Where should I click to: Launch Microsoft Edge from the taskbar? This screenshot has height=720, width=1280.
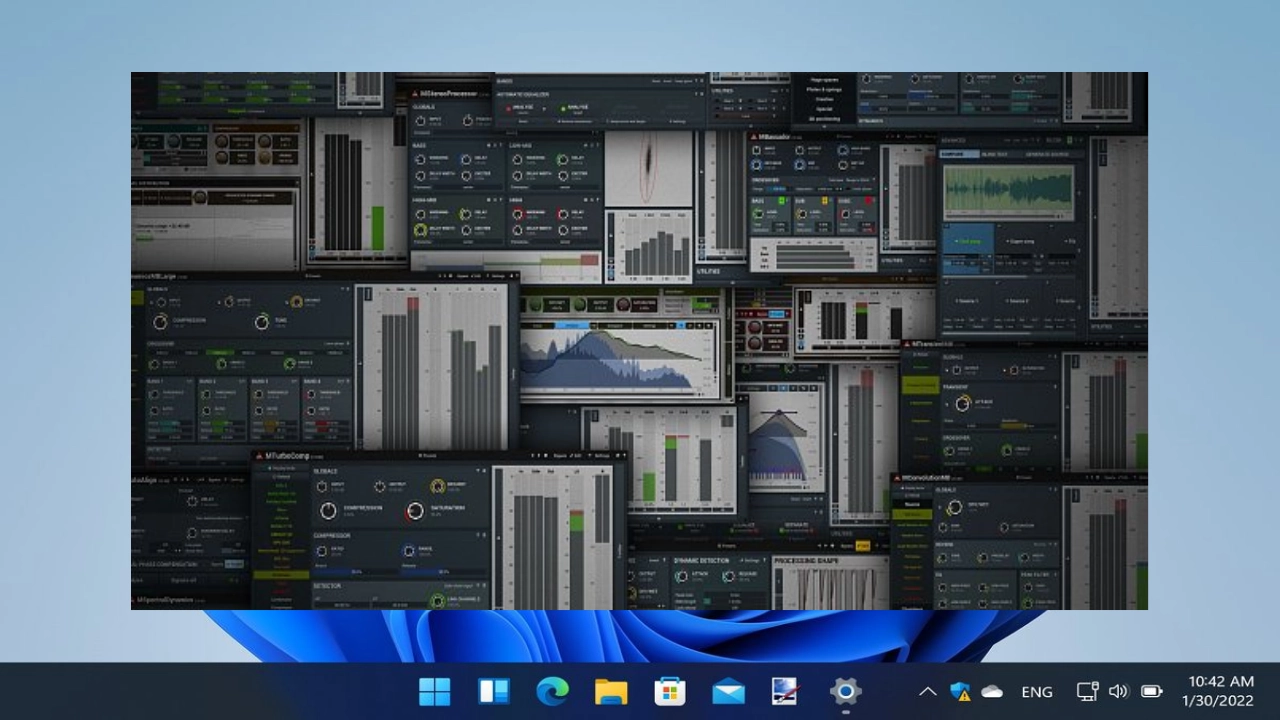552,691
